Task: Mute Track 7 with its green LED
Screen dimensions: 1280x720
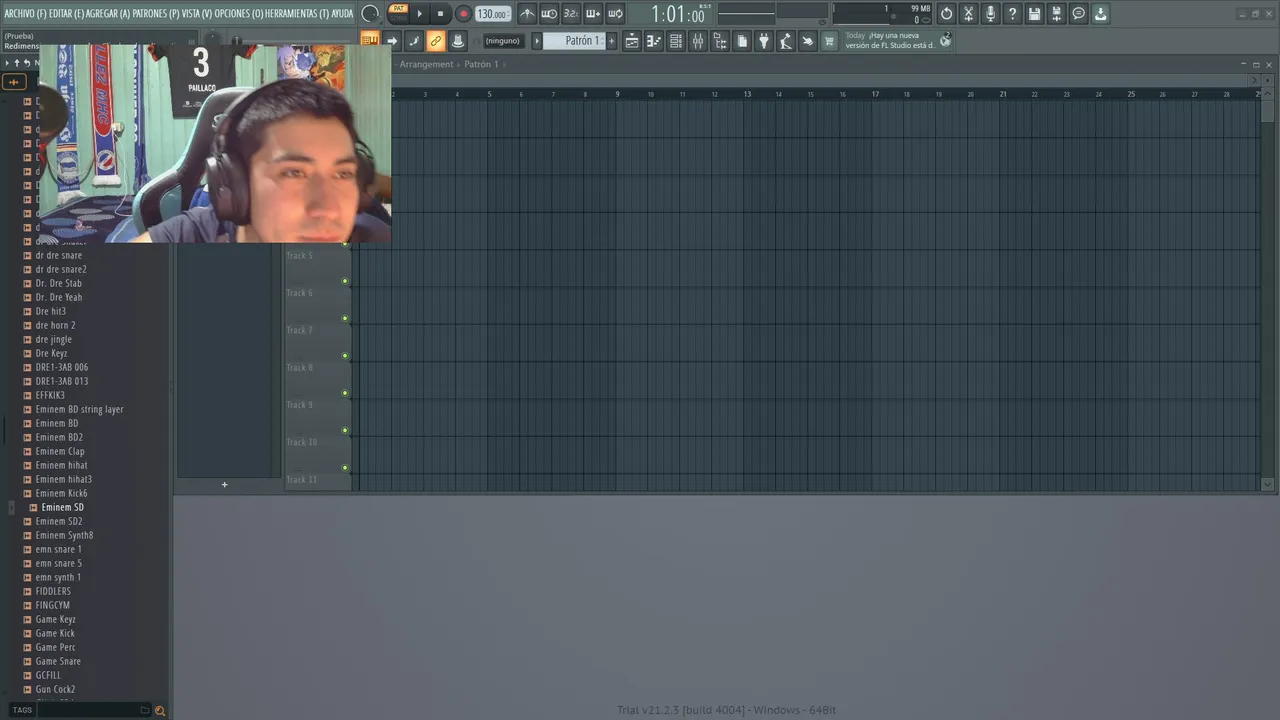Action: pos(345,356)
